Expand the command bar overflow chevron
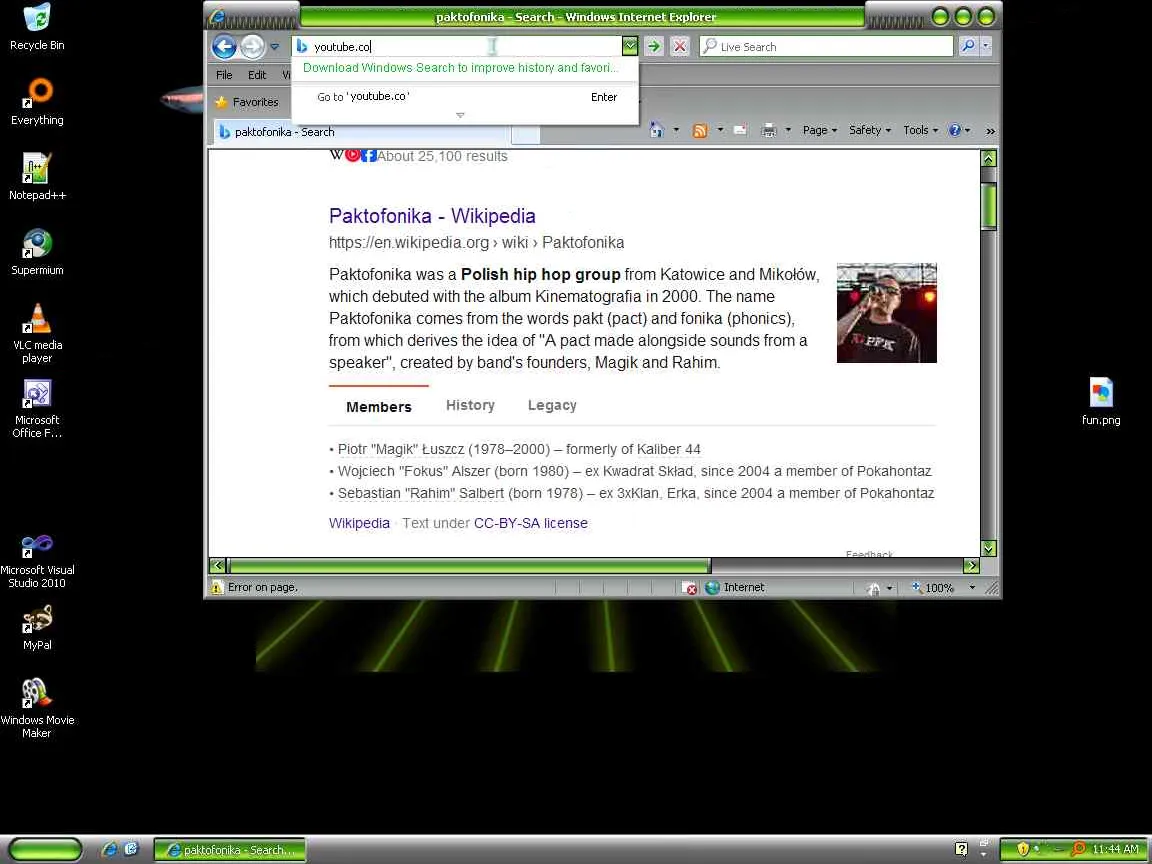Image resolution: width=1152 pixels, height=864 pixels. point(990,131)
